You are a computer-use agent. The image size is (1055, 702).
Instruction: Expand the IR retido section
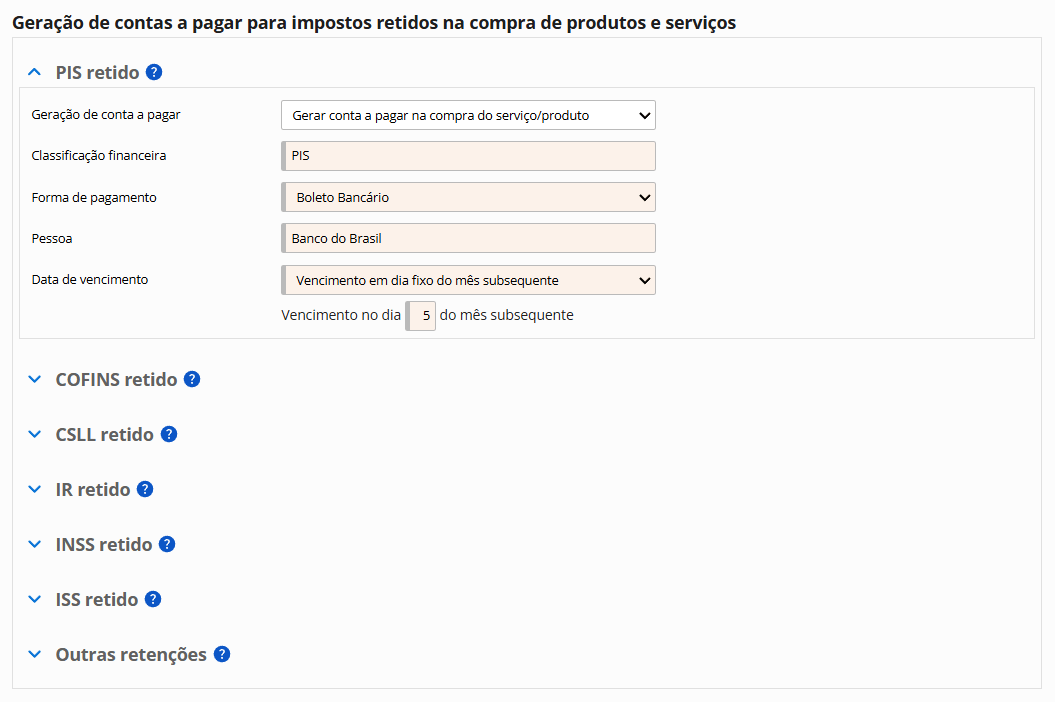(35, 490)
